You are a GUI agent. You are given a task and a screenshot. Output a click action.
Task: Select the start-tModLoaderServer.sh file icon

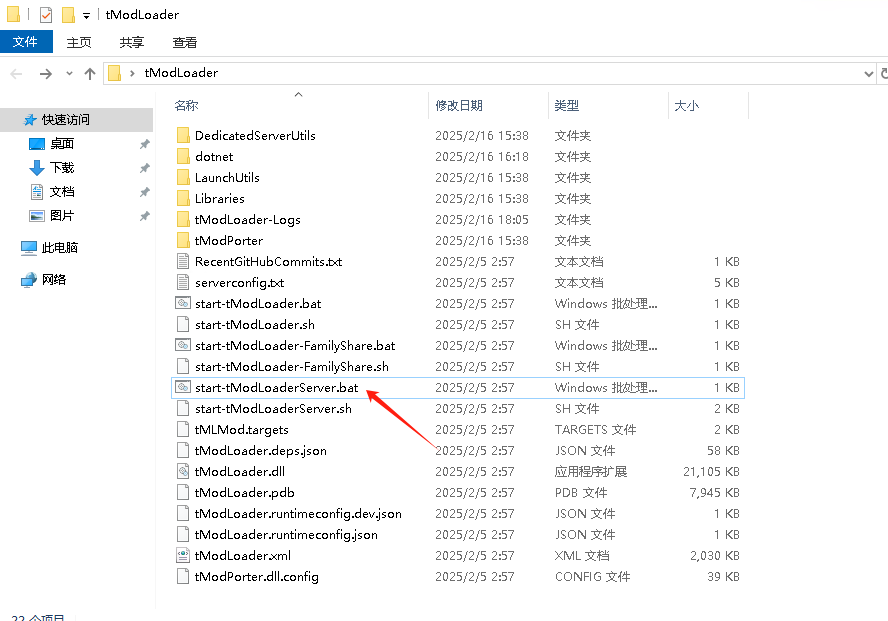(183, 408)
